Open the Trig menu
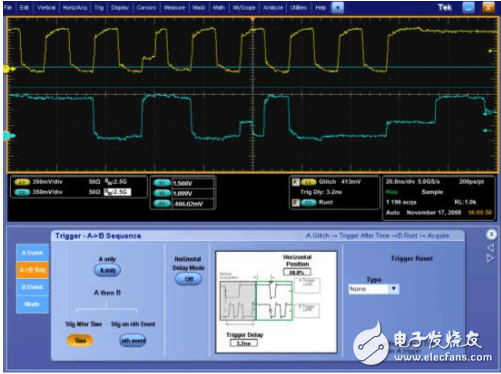 99,7
